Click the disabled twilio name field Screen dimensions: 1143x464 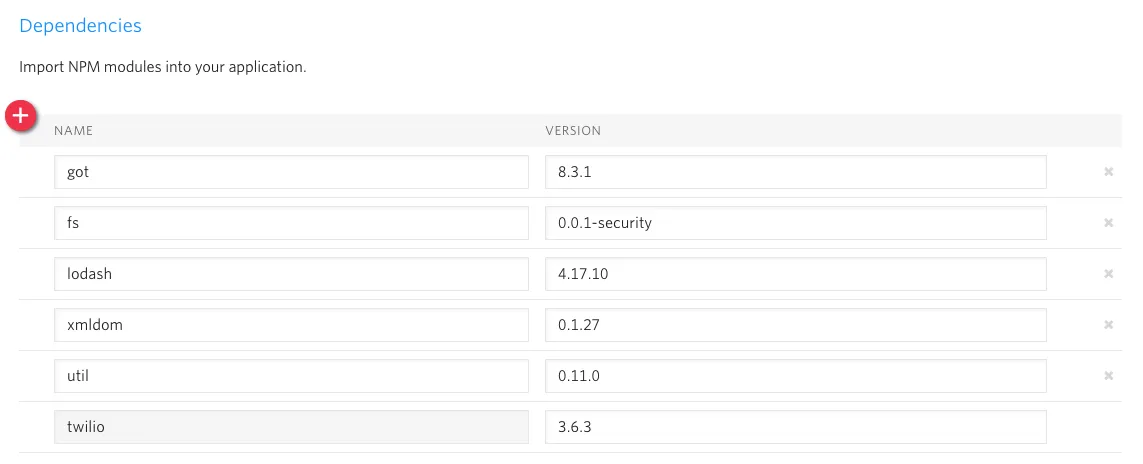(291, 427)
